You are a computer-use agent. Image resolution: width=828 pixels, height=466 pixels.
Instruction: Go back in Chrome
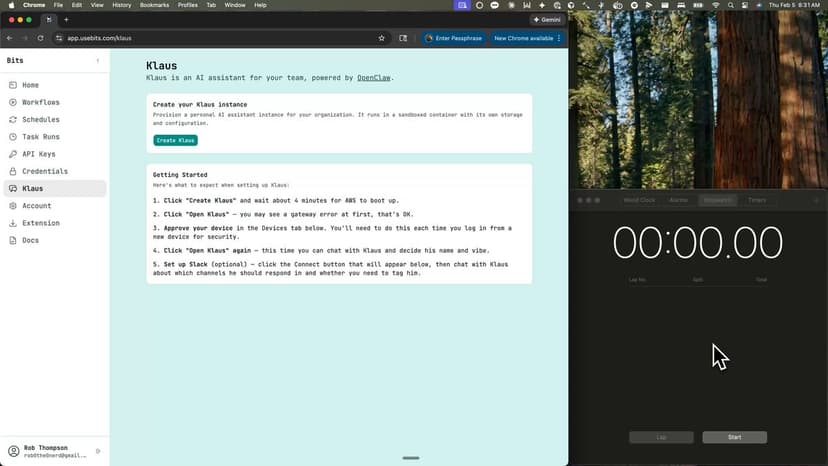tap(10, 38)
